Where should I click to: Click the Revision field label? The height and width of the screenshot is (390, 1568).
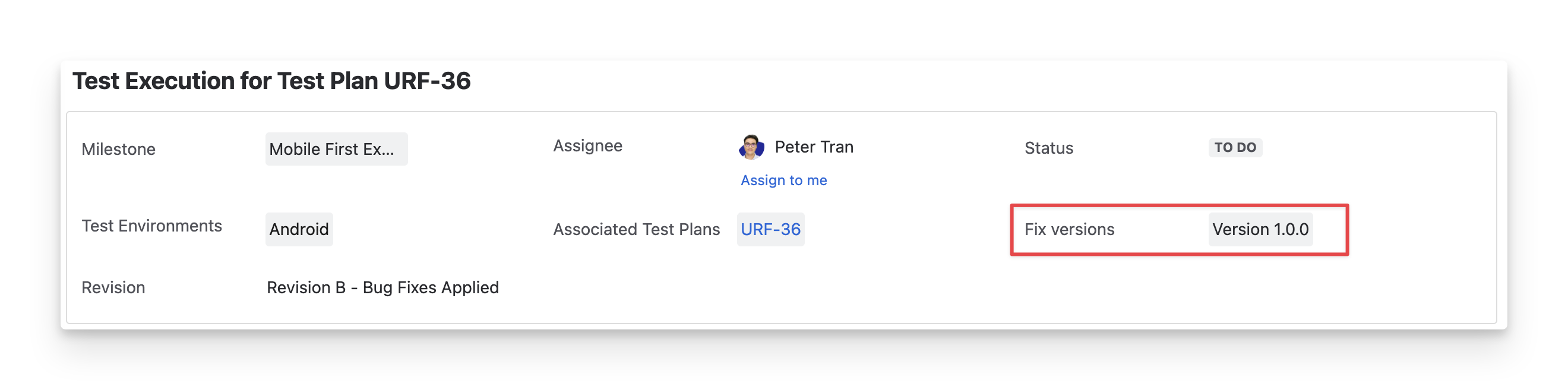click(113, 288)
